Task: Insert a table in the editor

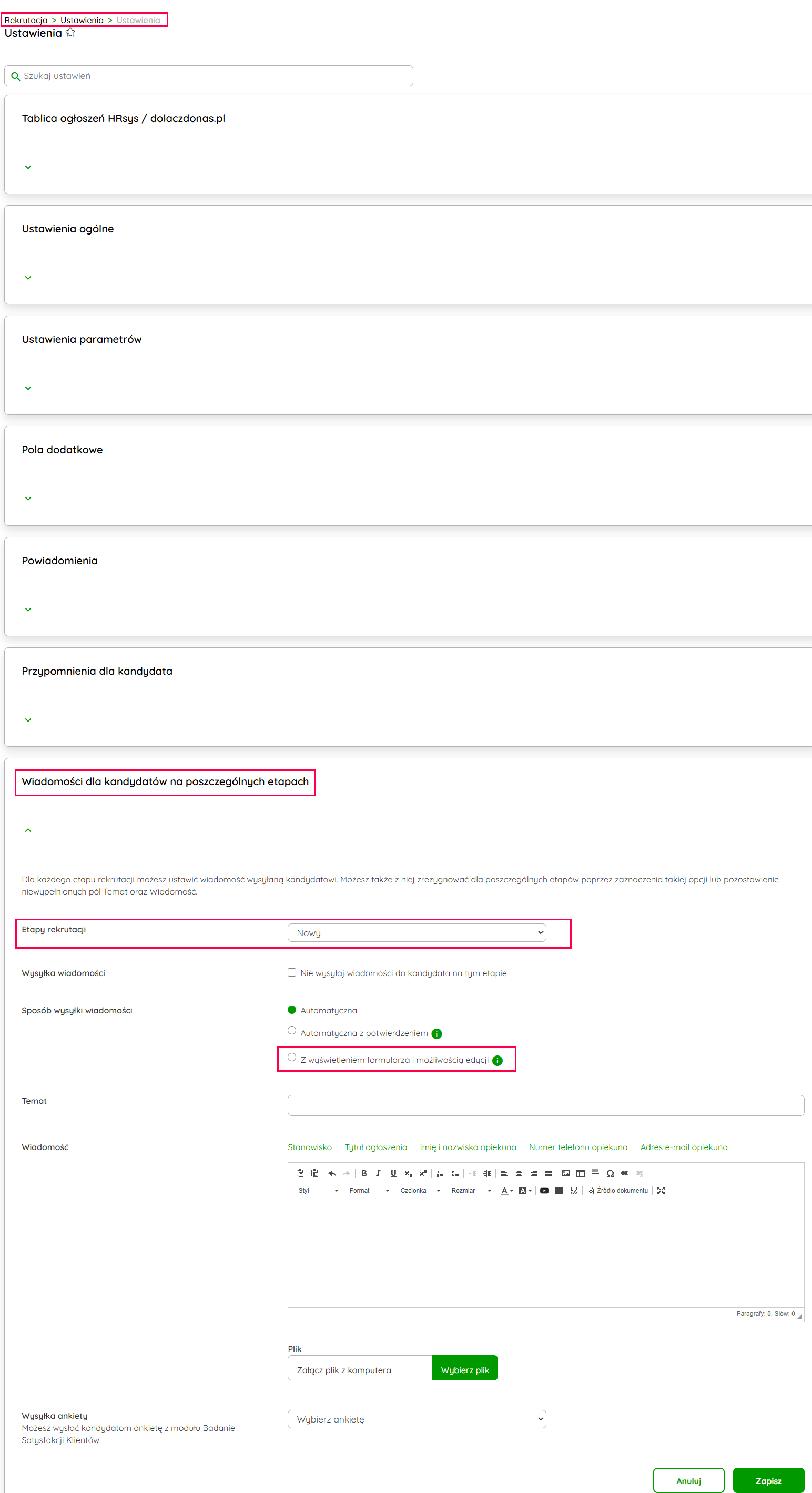Action: tap(580, 1173)
